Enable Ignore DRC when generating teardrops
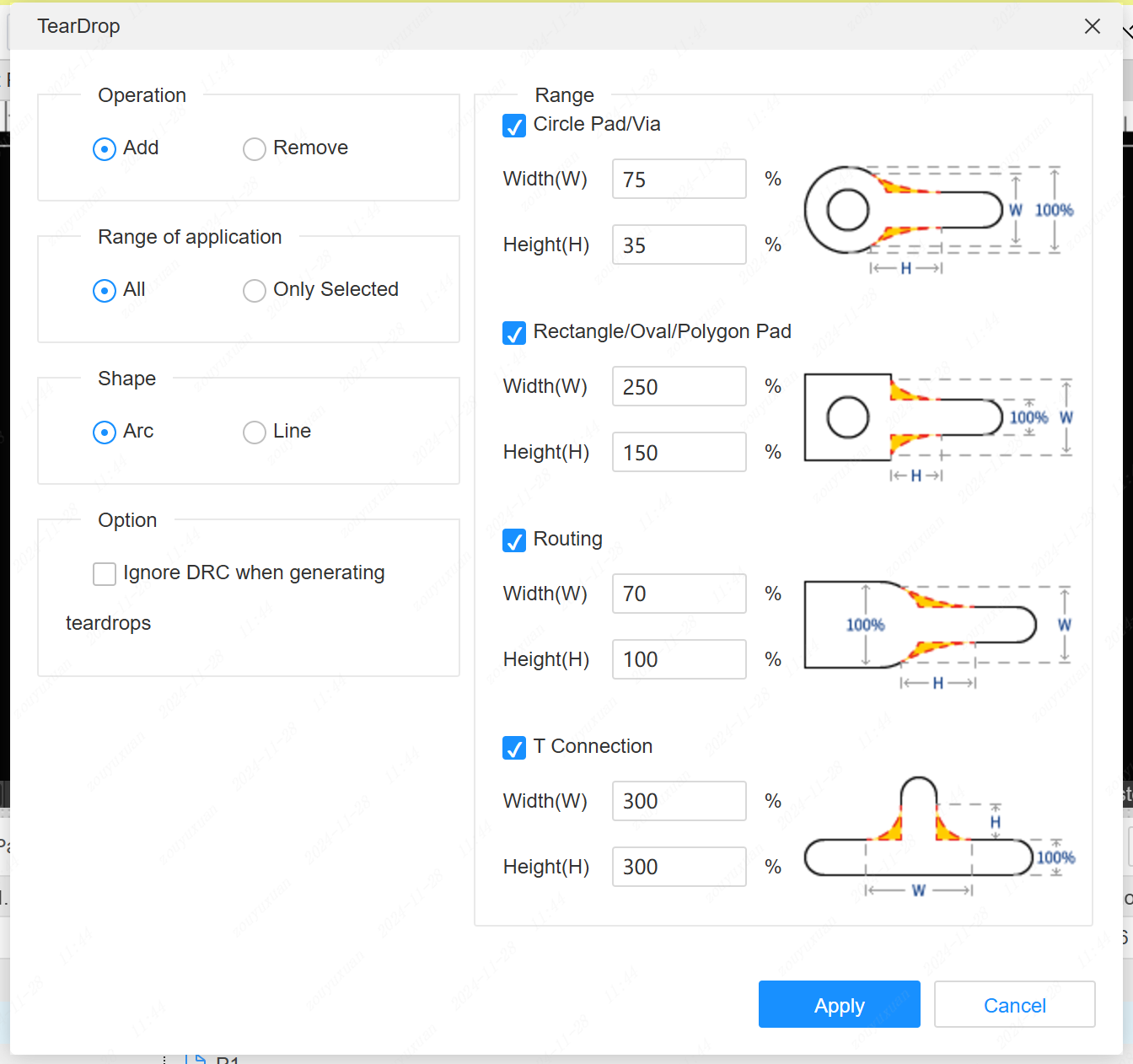 (105, 574)
